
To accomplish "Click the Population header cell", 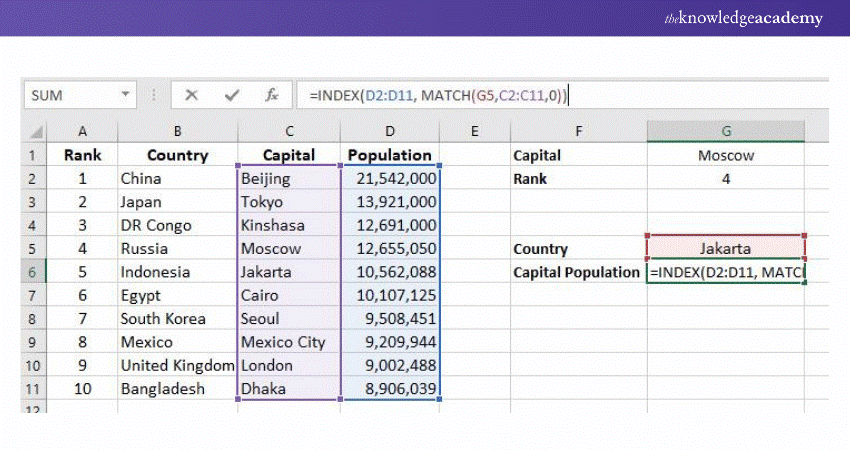I will 390,156.
